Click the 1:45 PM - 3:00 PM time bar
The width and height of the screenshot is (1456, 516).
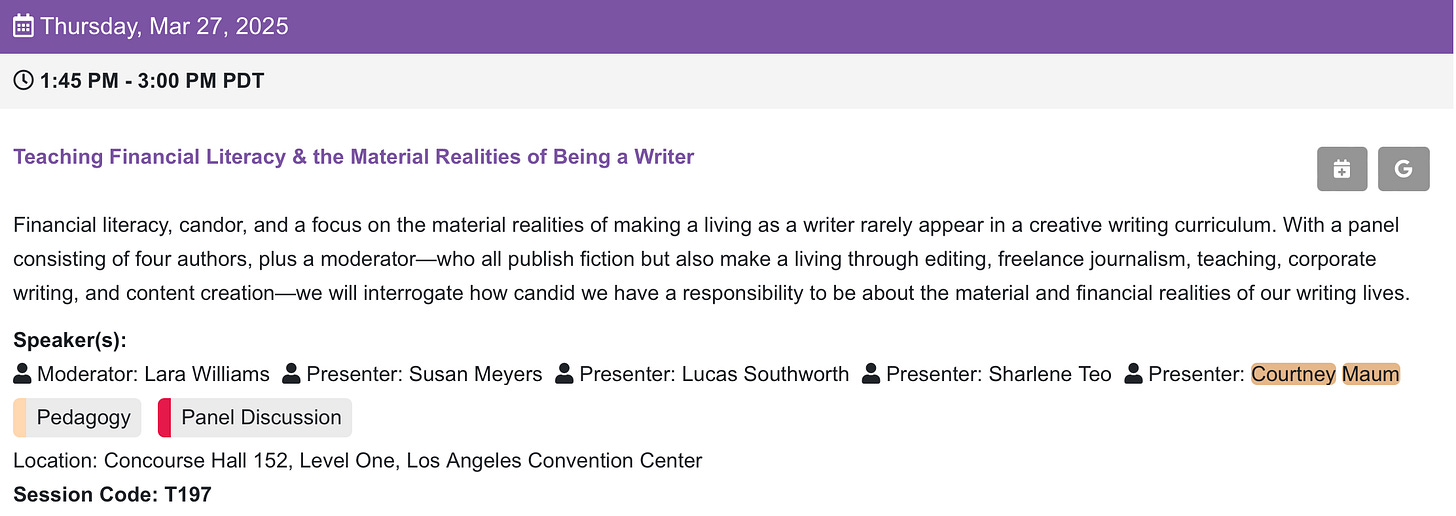pyautogui.click(x=728, y=81)
